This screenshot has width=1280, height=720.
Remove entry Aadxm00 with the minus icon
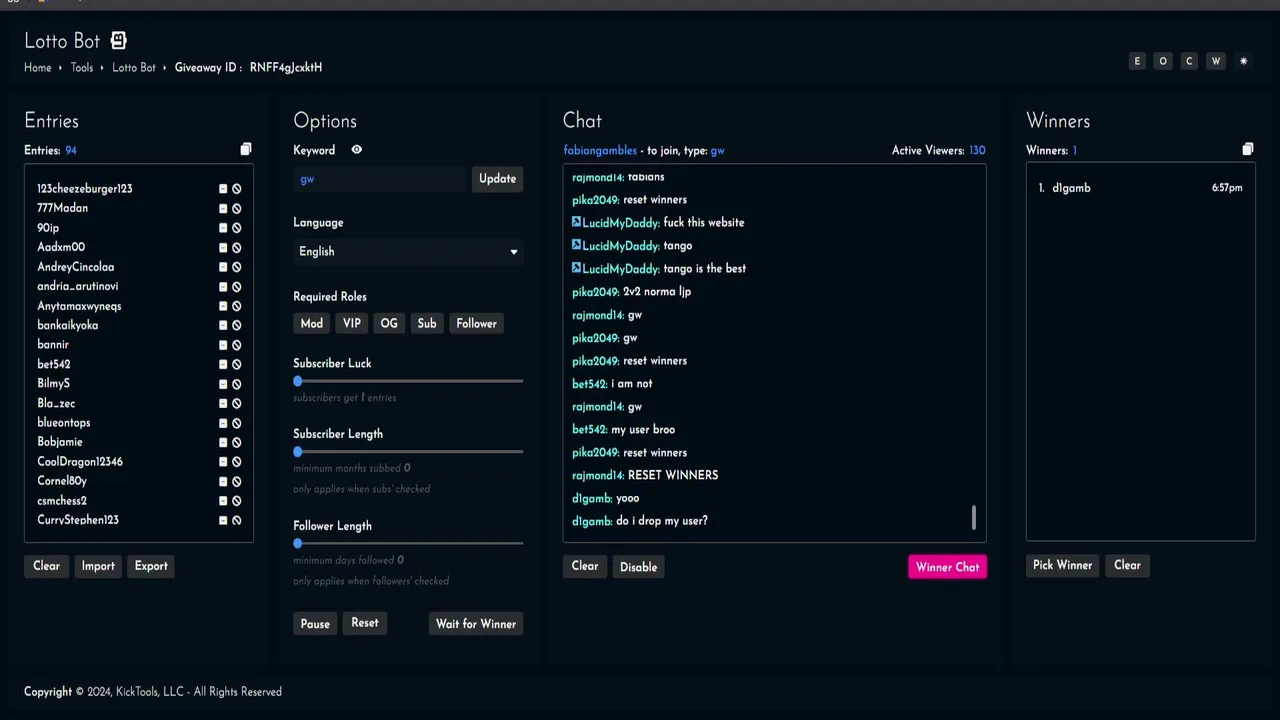point(223,248)
